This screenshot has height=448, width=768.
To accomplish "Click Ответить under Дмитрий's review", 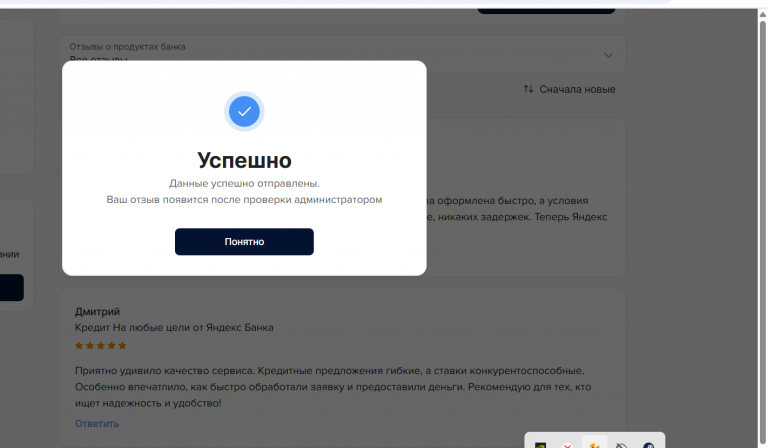I will [x=96, y=424].
